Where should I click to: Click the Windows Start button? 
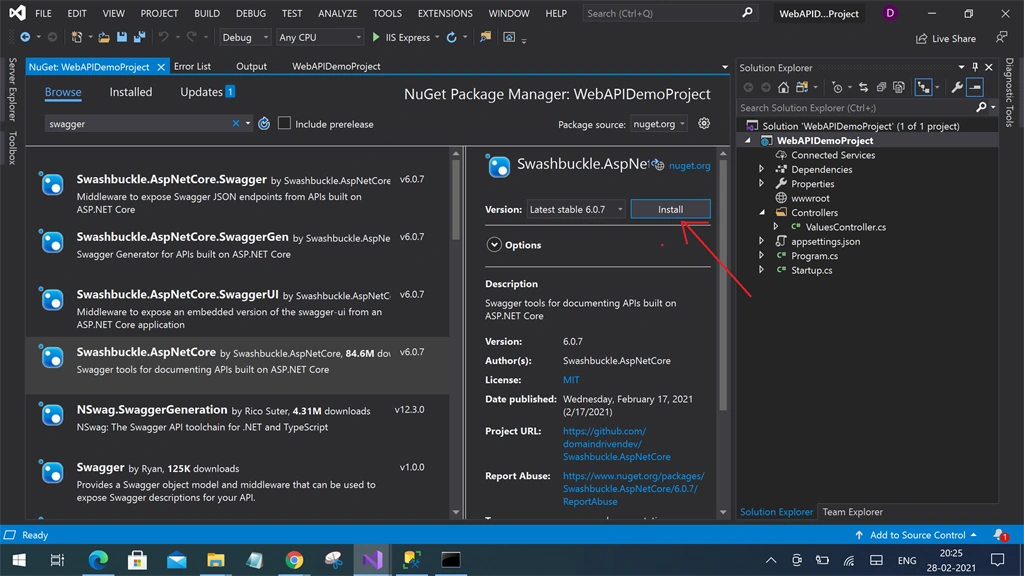tap(19, 560)
